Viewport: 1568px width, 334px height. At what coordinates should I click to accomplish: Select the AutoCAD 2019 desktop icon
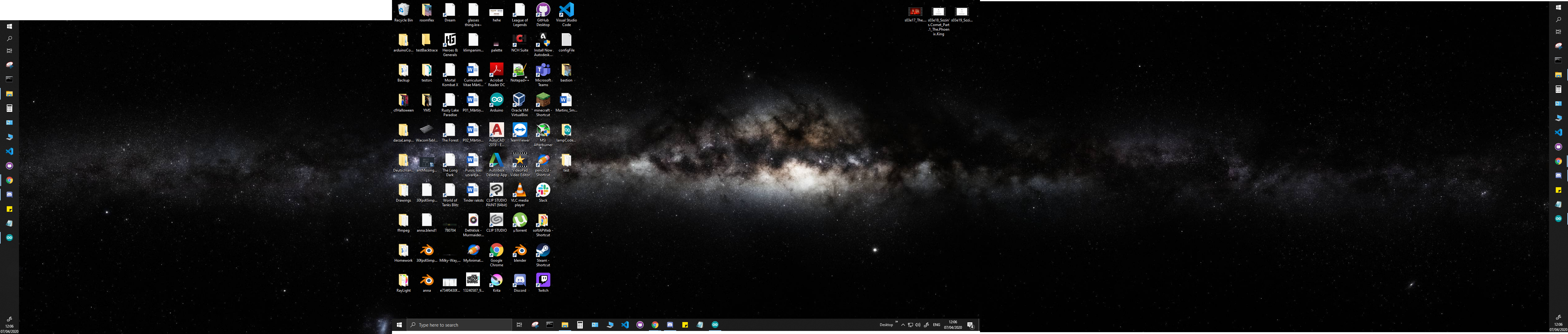click(497, 131)
